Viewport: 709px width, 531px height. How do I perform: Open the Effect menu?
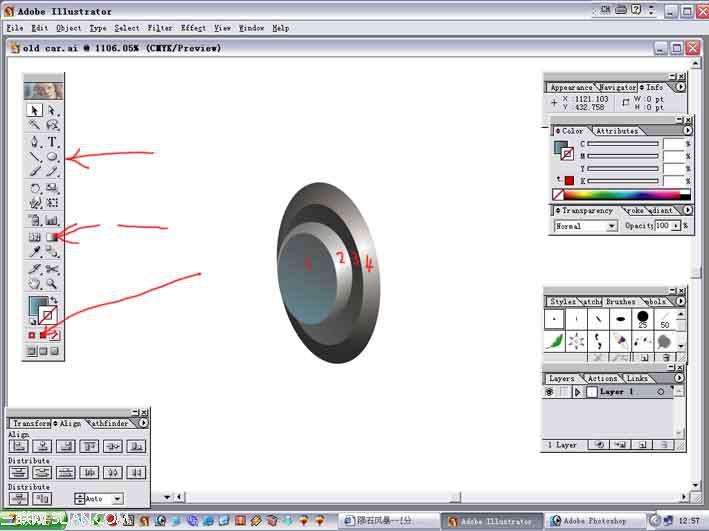pos(193,28)
